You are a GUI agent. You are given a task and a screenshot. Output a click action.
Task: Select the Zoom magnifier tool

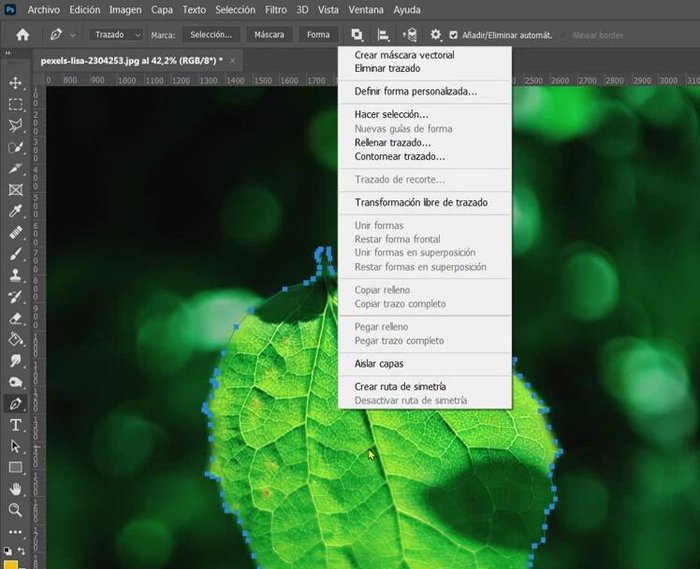click(x=15, y=510)
